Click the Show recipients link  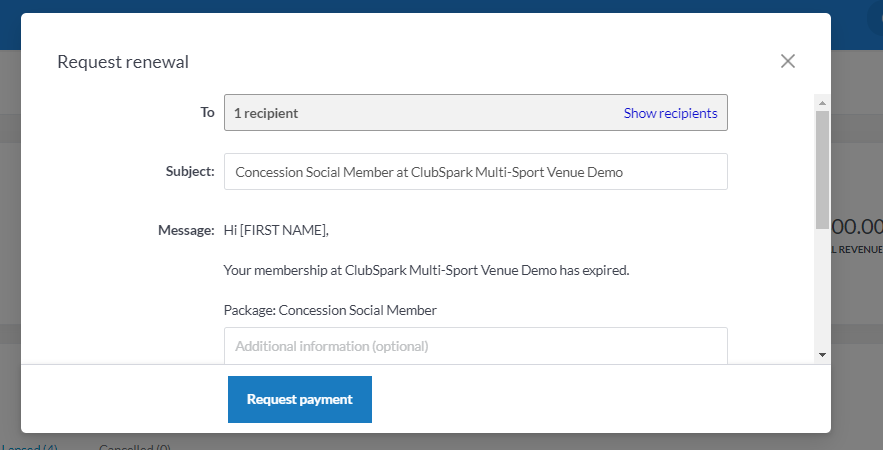coord(670,113)
